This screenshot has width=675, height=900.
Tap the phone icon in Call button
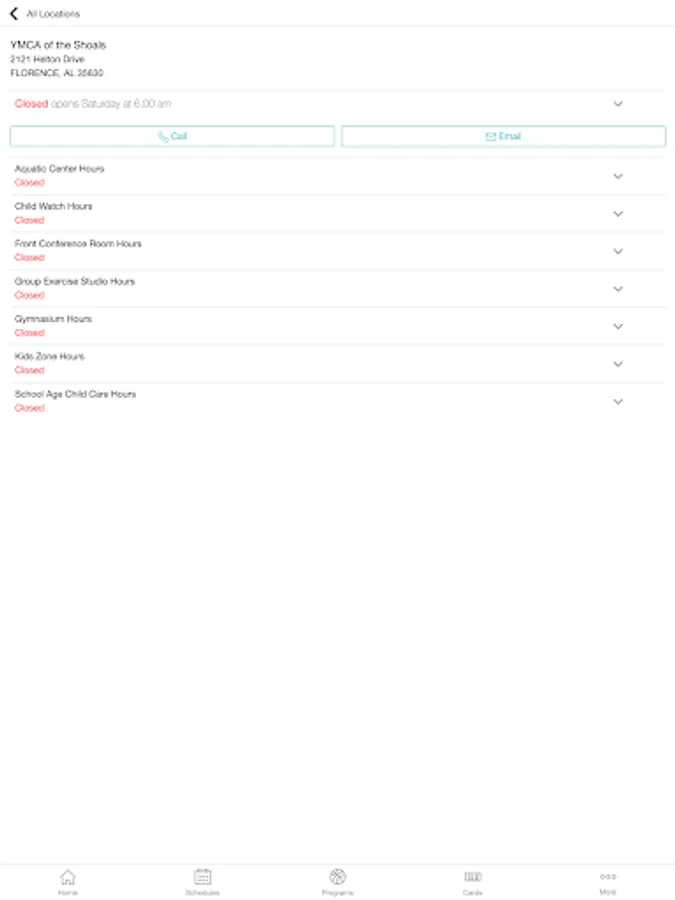(x=163, y=137)
